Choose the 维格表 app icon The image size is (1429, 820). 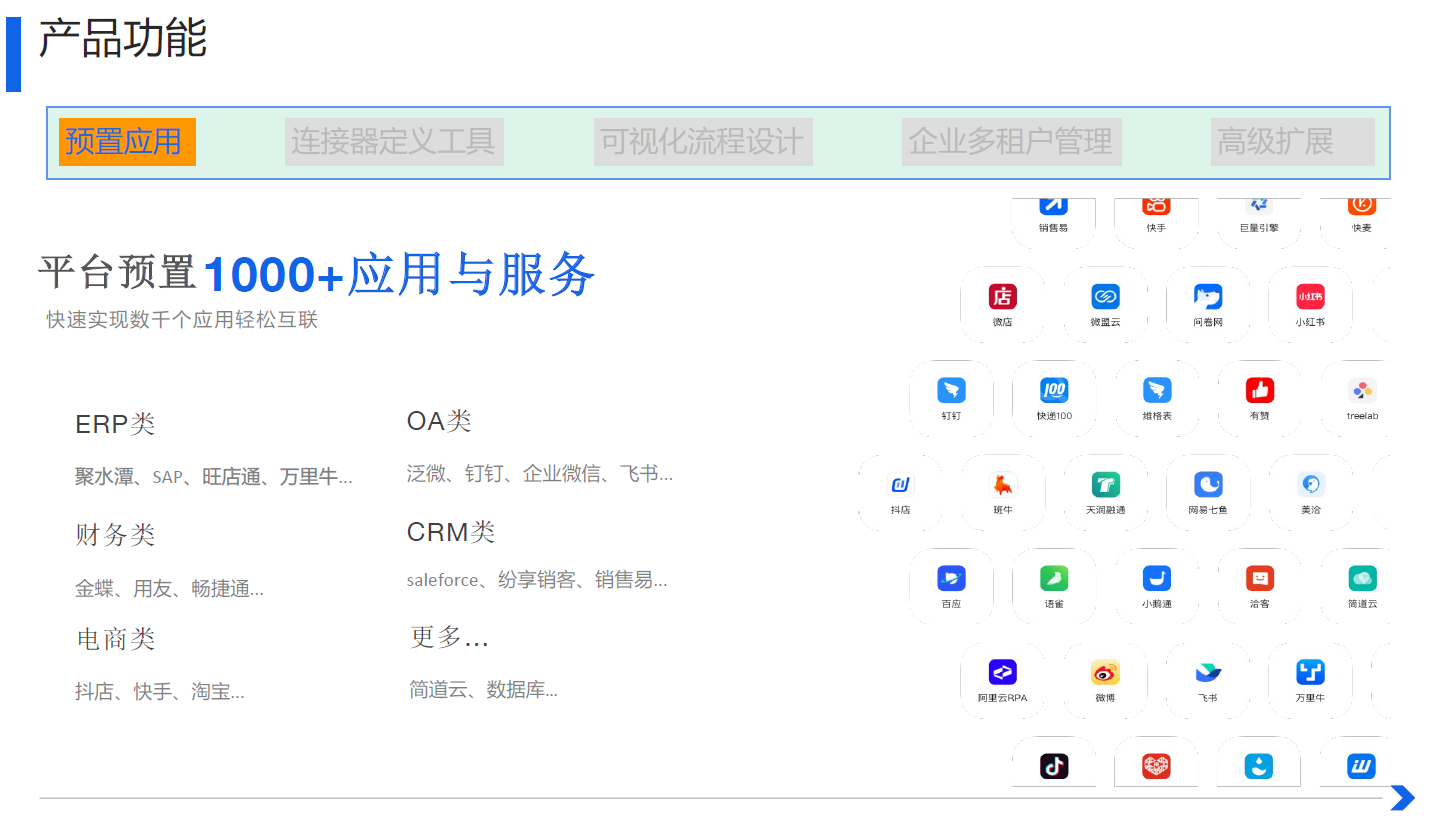[x=1157, y=390]
